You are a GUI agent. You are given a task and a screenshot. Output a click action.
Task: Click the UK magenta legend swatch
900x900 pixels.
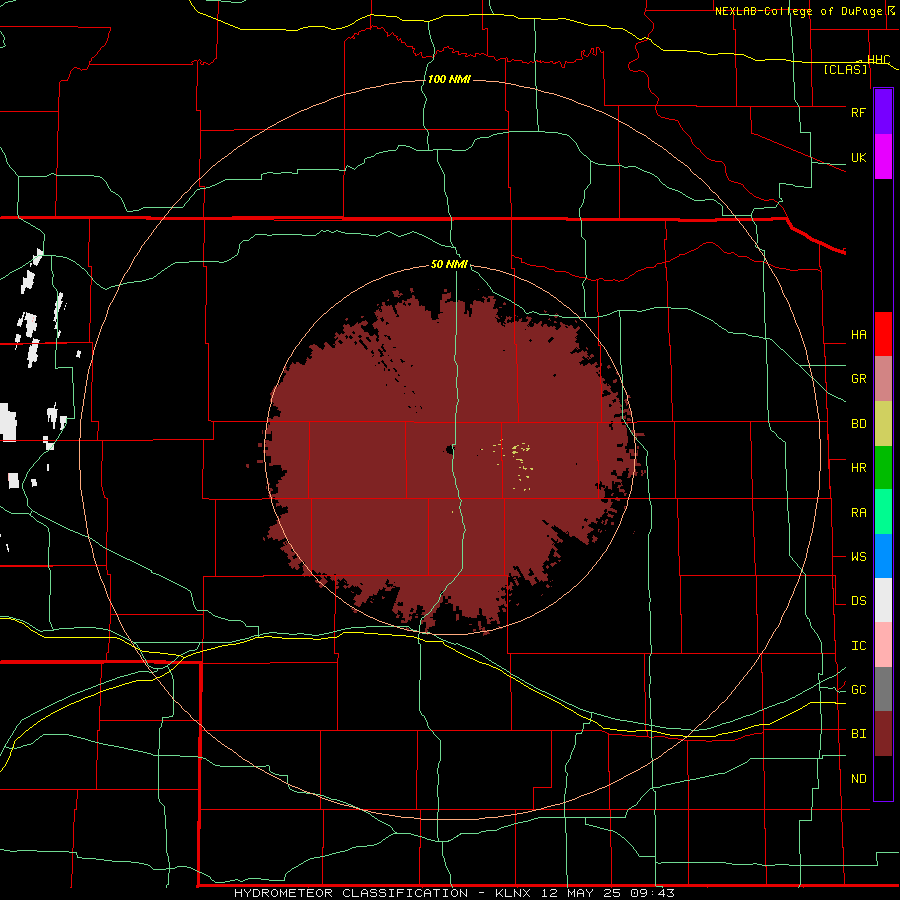pyautogui.click(x=883, y=157)
